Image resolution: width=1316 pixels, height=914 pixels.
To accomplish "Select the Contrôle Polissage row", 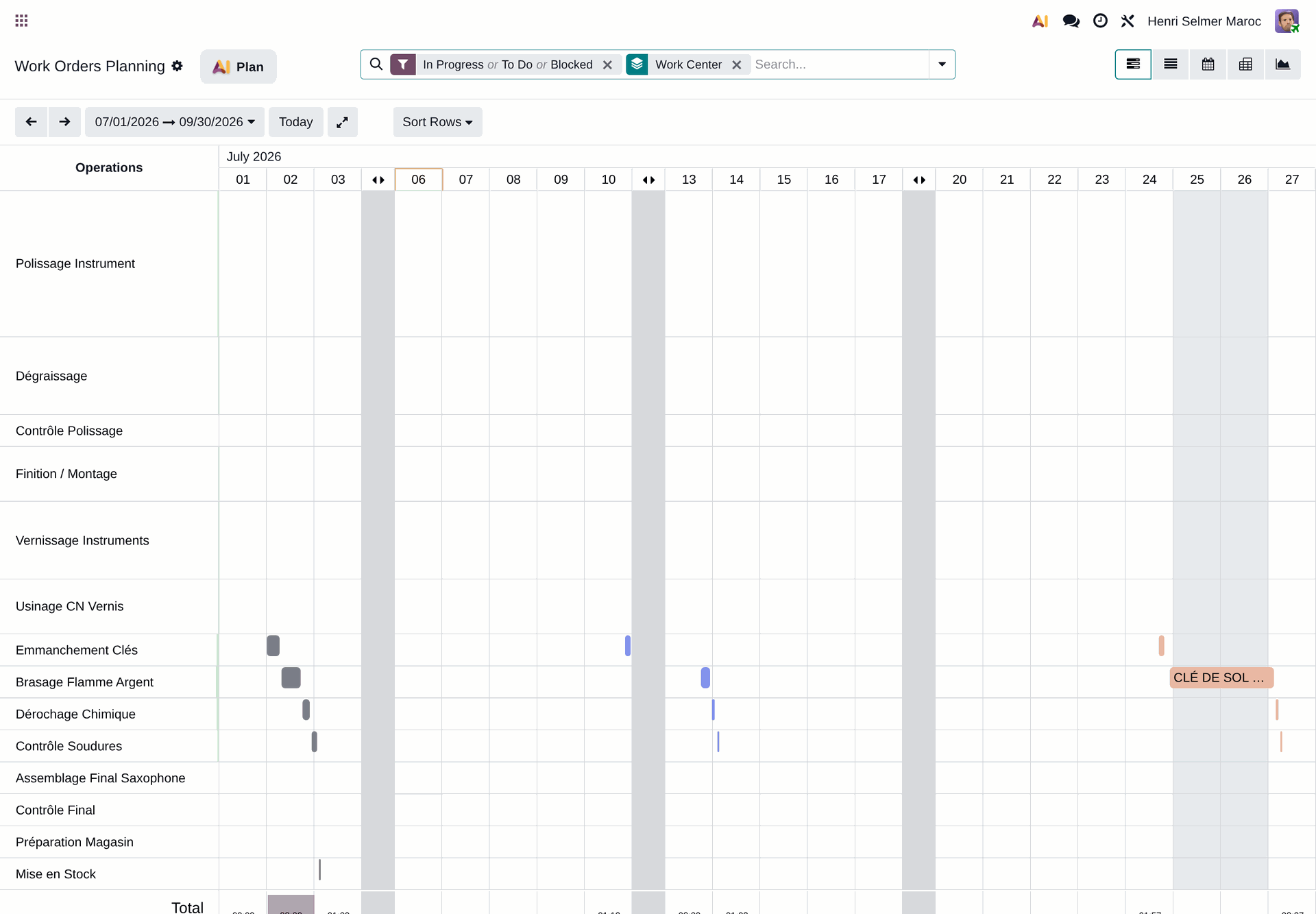I will tap(109, 431).
